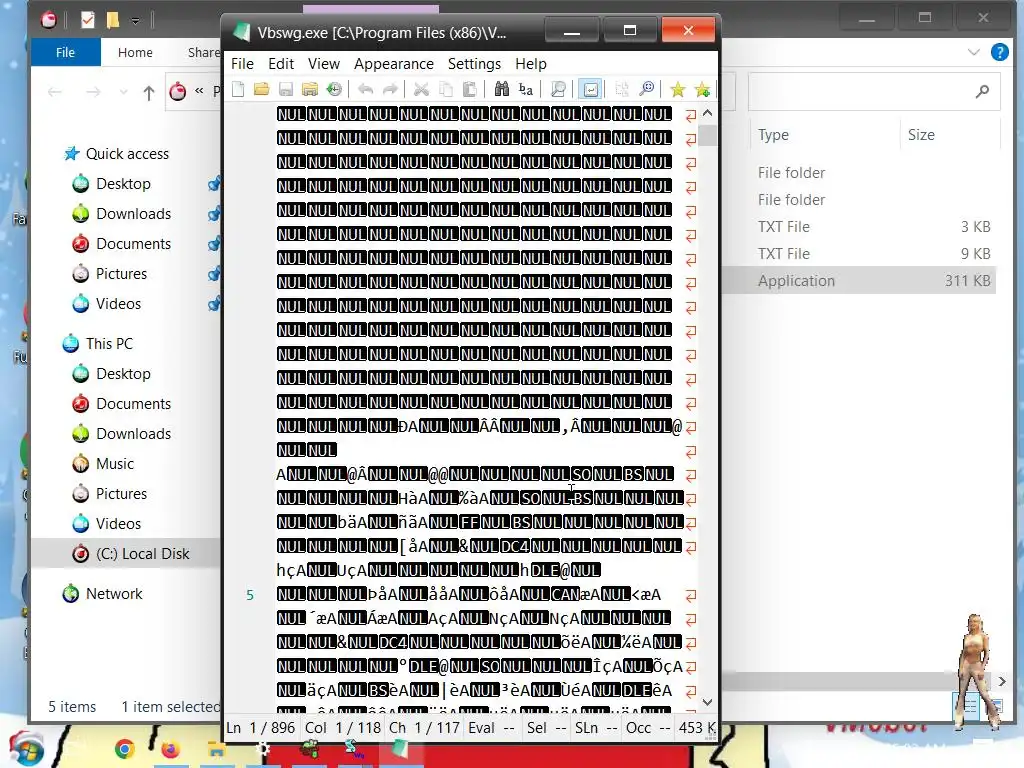Click the Save floppy disk icon
Image resolution: width=1024 pixels, height=768 pixels.
285,89
